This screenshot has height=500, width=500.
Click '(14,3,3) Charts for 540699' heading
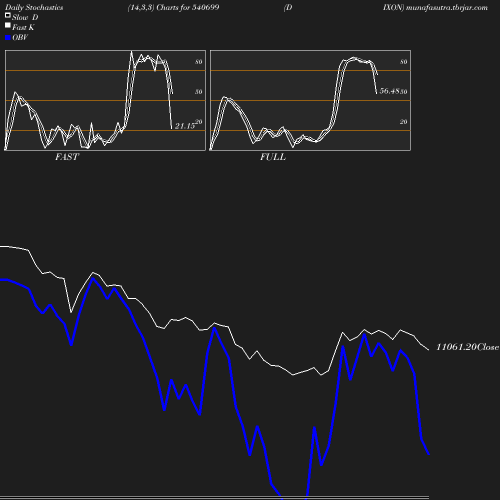(x=173, y=7)
